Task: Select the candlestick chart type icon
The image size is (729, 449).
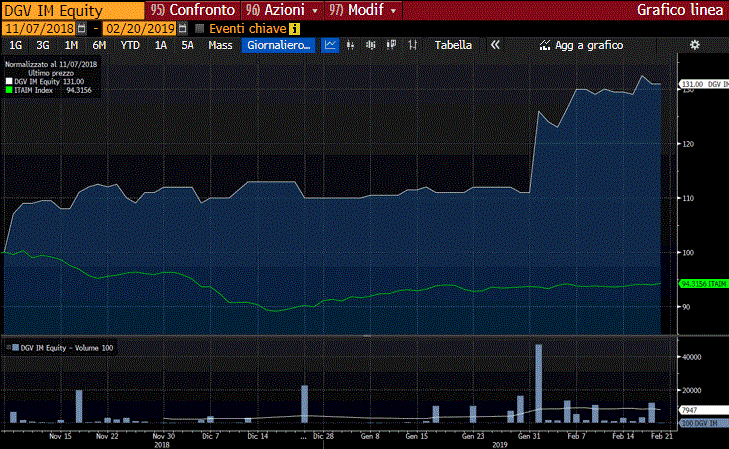Action: point(371,45)
